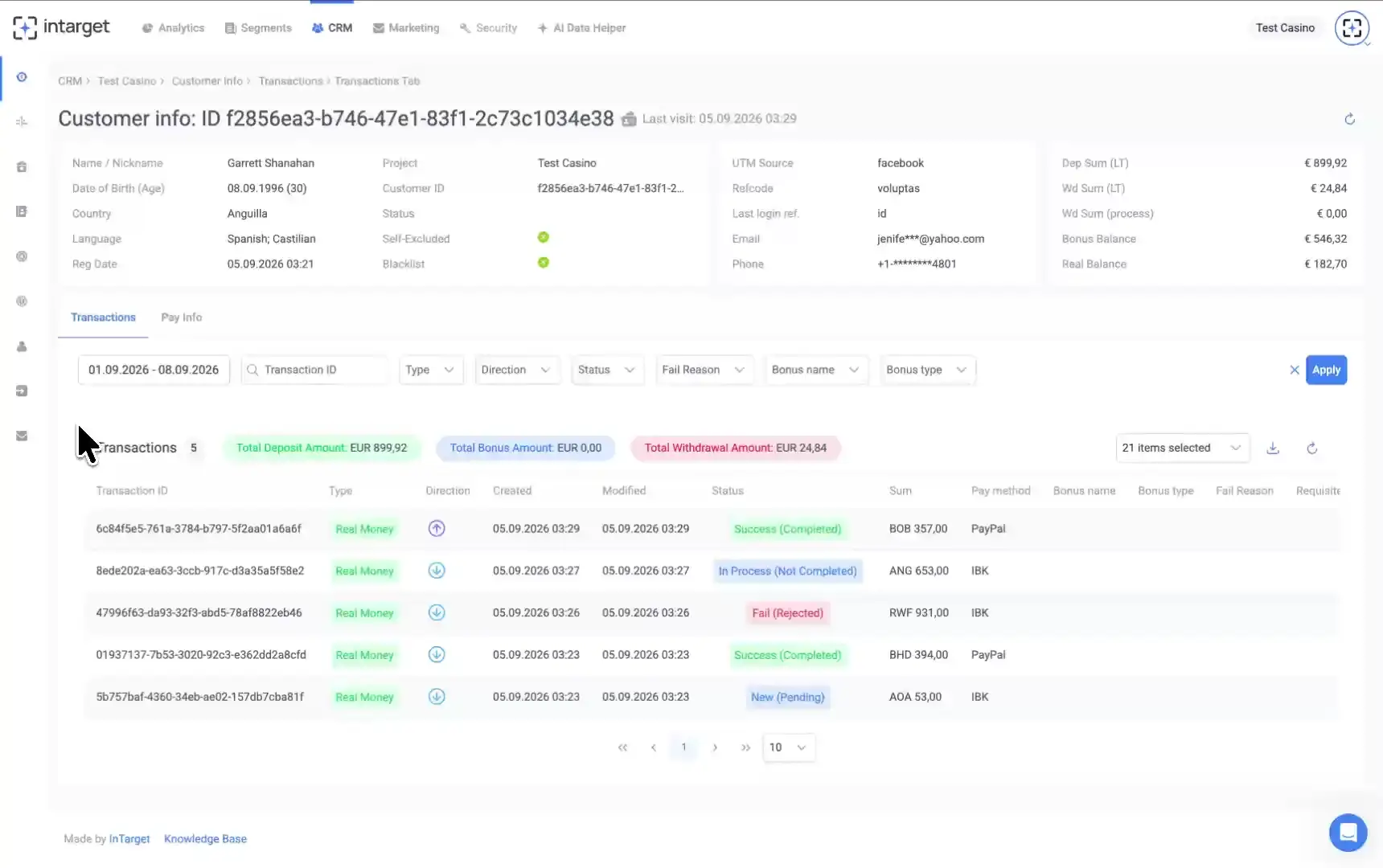Screen dimensions: 1383x868
Task: Clear filters with the X icon
Action: click(1295, 370)
